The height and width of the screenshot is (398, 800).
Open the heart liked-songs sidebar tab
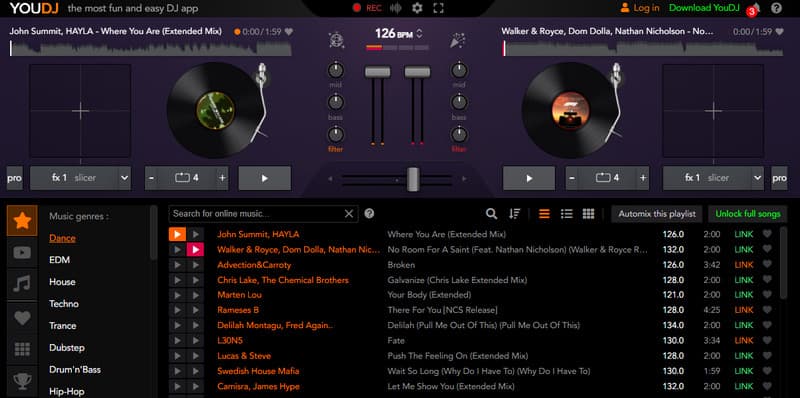coord(22,317)
